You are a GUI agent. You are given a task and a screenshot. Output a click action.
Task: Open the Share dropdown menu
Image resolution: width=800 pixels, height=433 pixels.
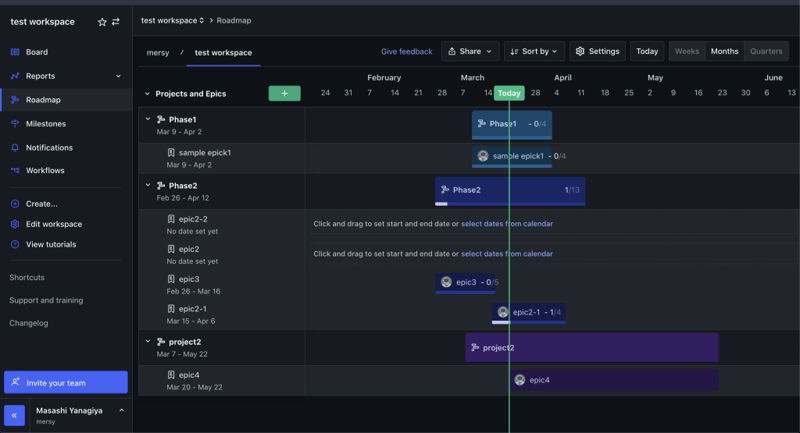click(x=470, y=51)
